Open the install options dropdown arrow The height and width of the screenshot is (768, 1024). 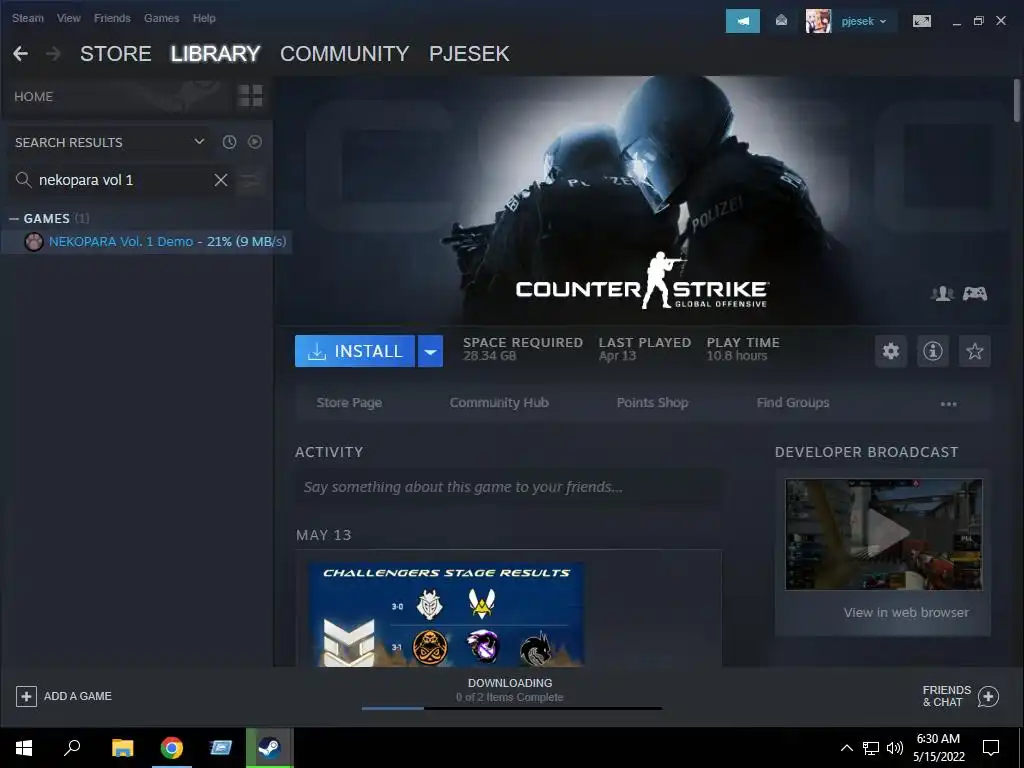tap(430, 351)
